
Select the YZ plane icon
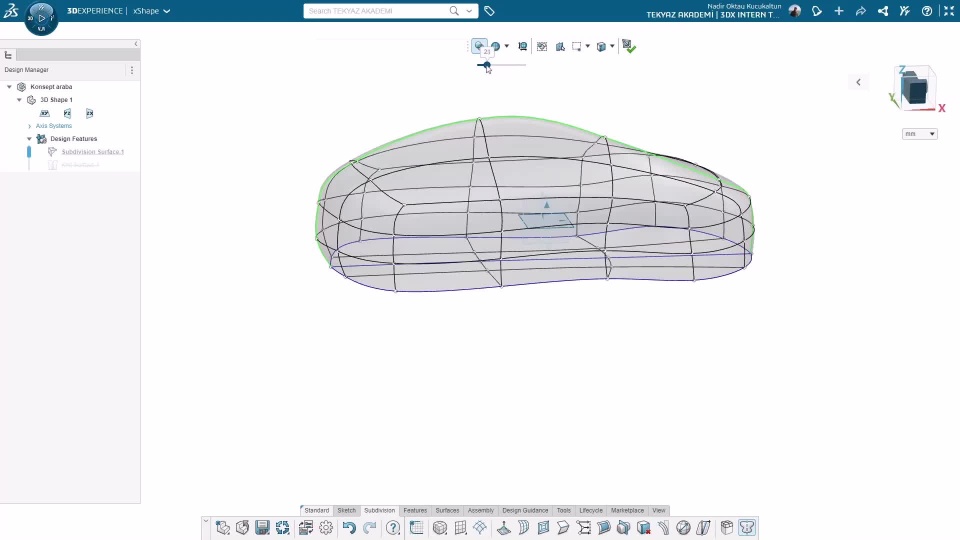[67, 113]
